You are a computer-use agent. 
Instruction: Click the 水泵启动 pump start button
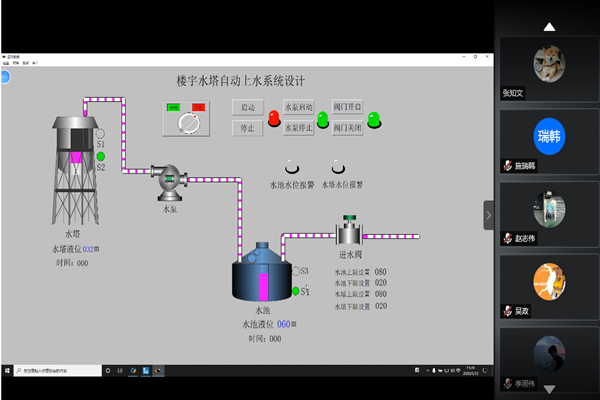299,107
